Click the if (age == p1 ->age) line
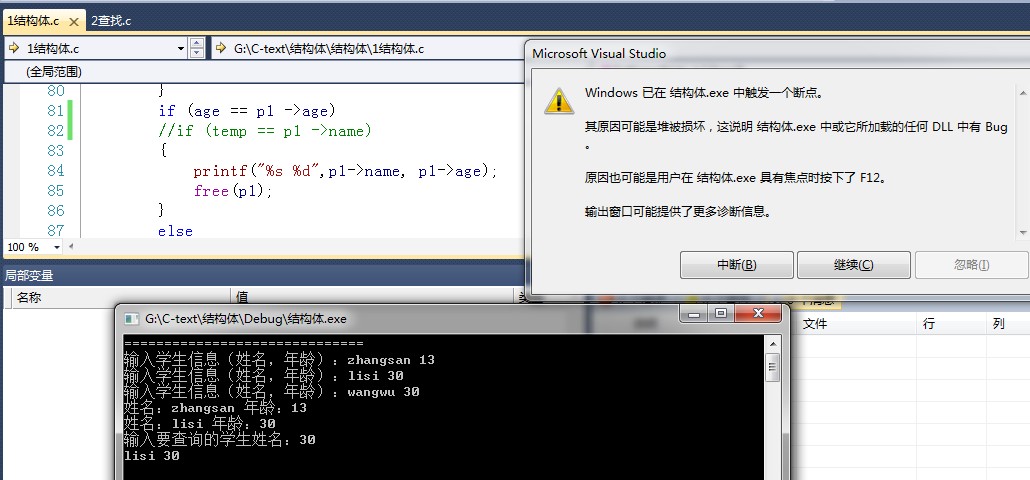Screen dimensions: 1030x480 tap(247, 110)
